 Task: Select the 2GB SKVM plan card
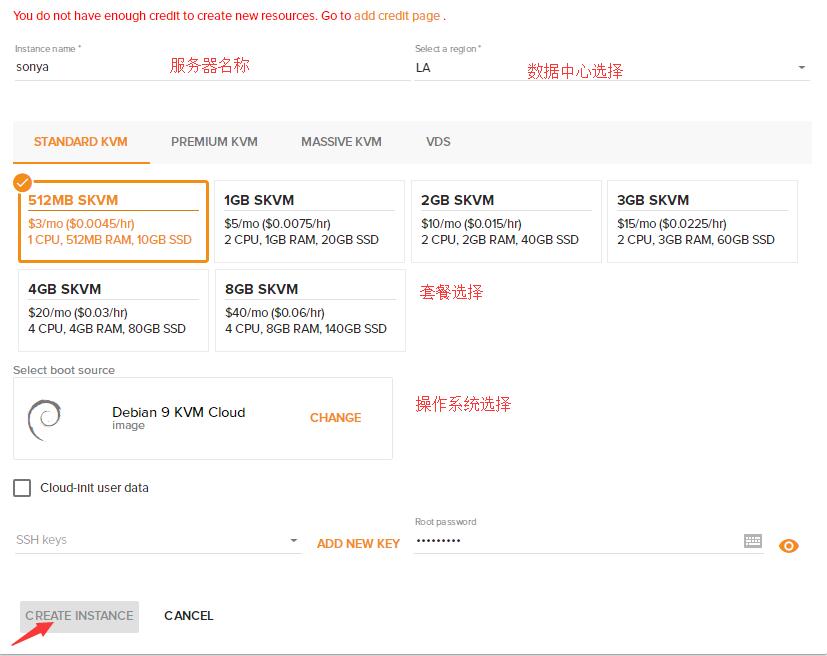click(506, 221)
